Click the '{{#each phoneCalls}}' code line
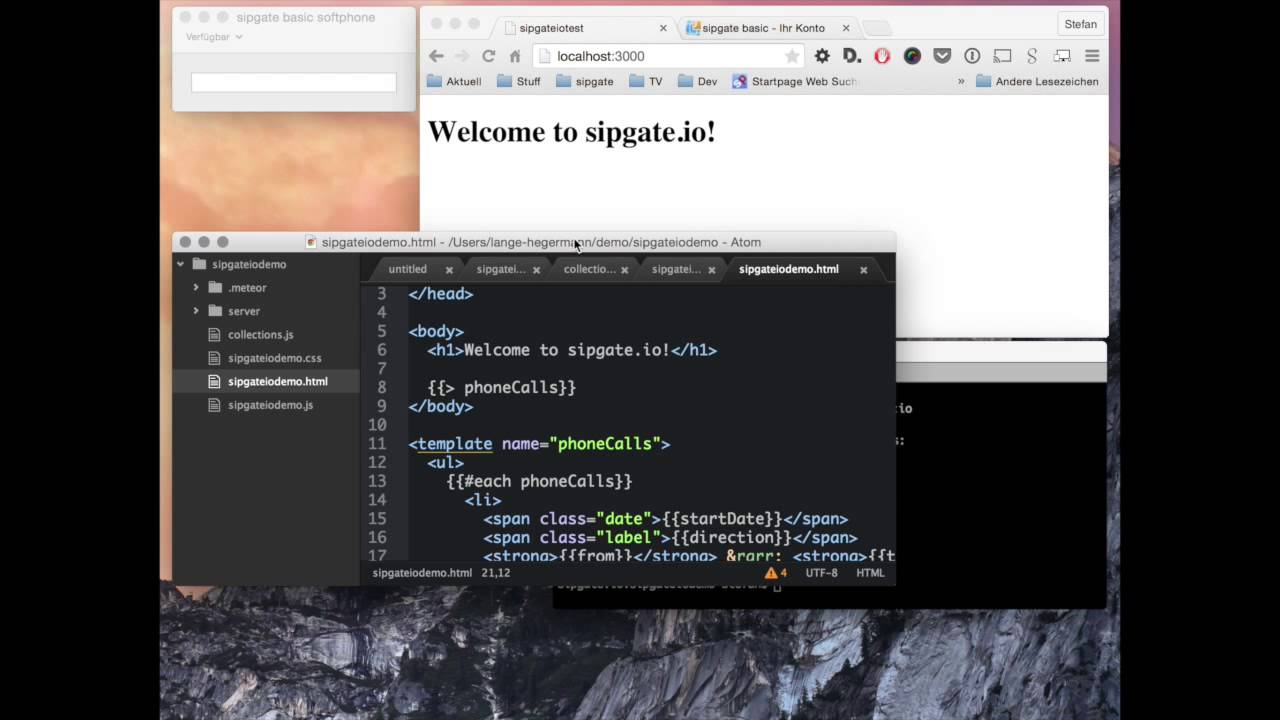Image resolution: width=1280 pixels, height=720 pixels. click(x=539, y=481)
